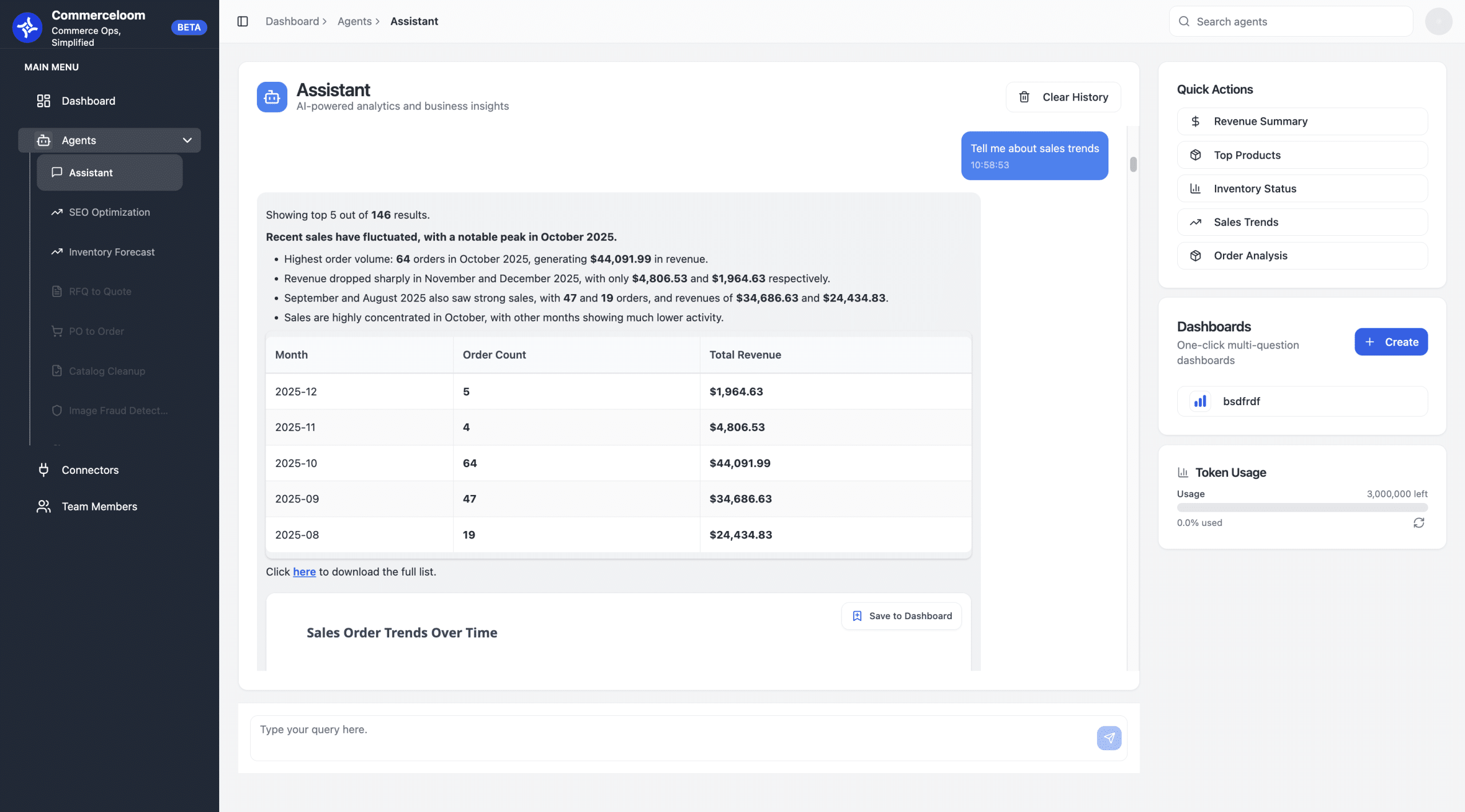Go to Connectors page
The height and width of the screenshot is (812, 1465).
coord(90,470)
